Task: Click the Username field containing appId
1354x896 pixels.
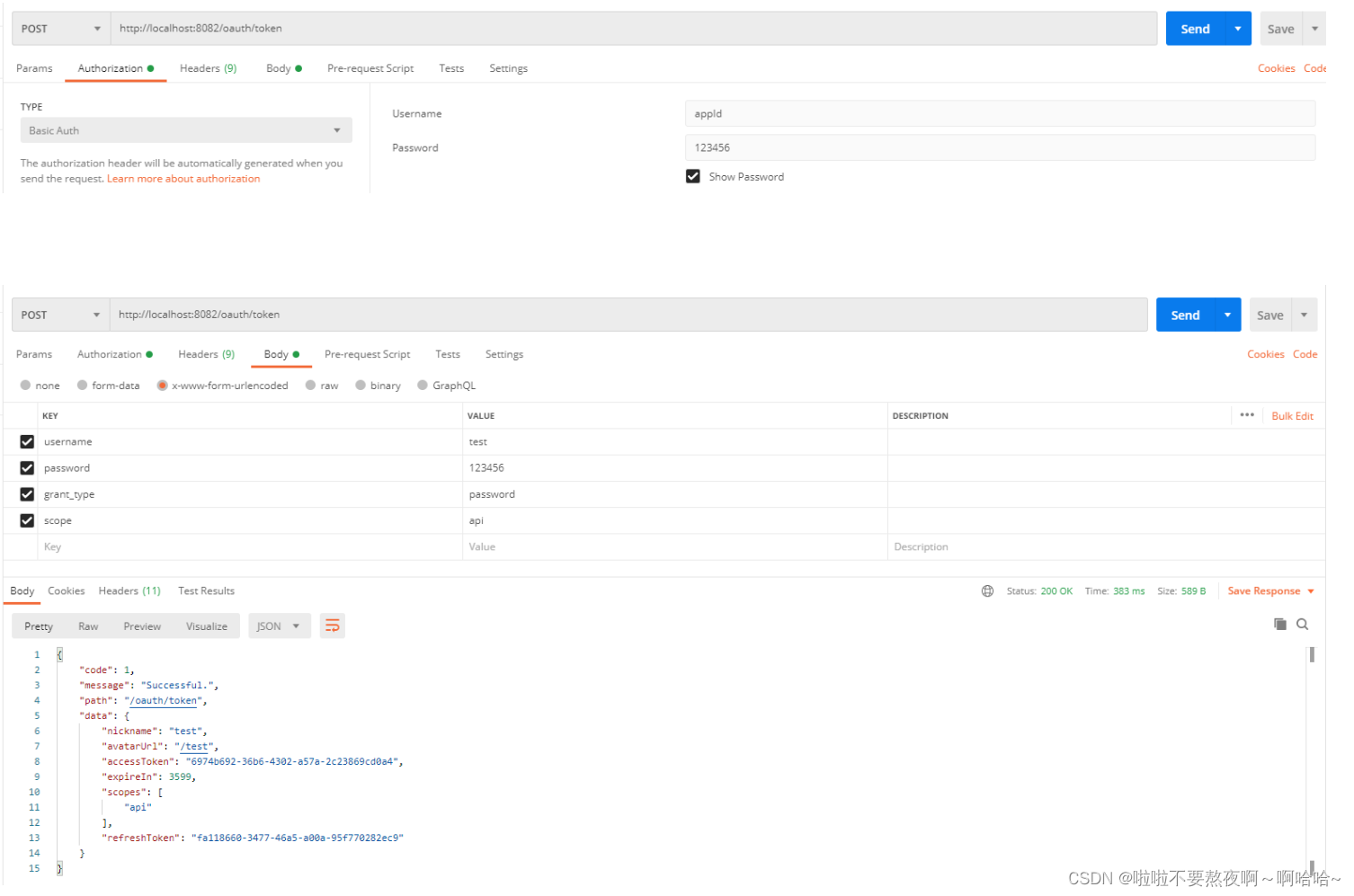Action: 1000,114
